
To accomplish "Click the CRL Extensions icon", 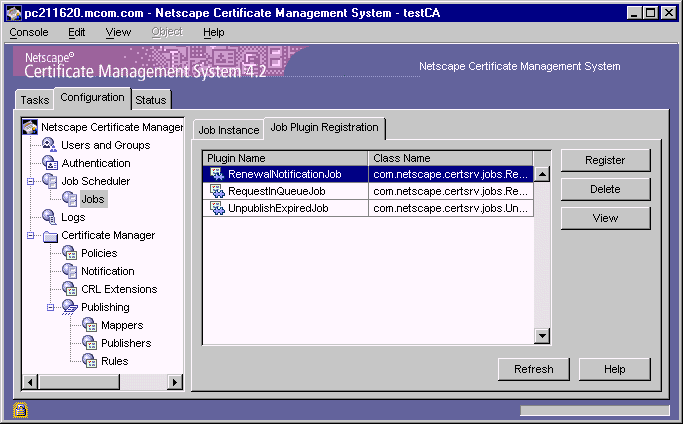I will click(x=69, y=288).
